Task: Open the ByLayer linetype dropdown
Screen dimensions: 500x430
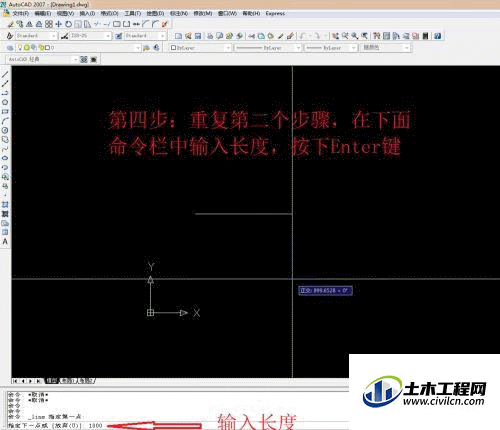Action: (298, 48)
